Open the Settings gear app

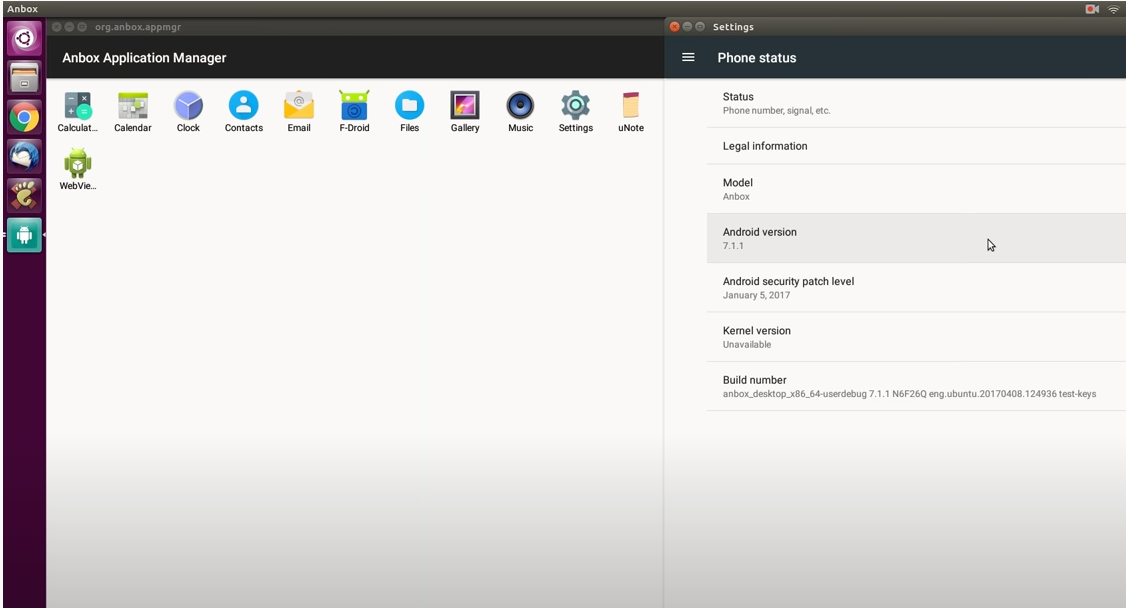(x=575, y=107)
